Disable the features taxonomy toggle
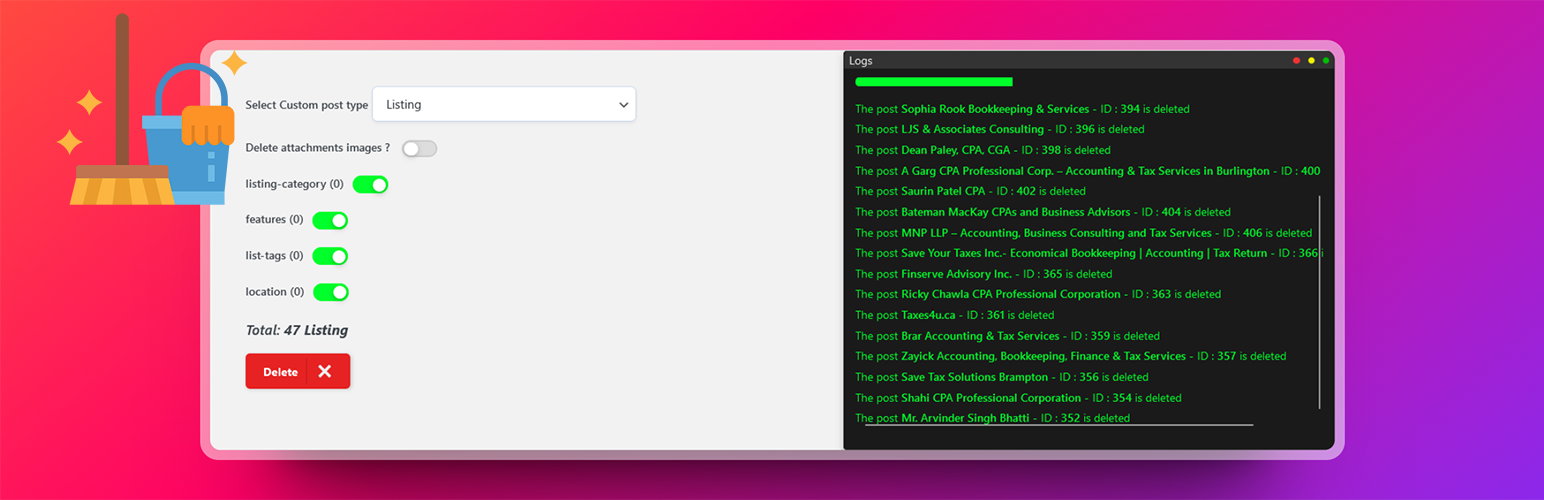This screenshot has height=500, width=1544. click(330, 220)
